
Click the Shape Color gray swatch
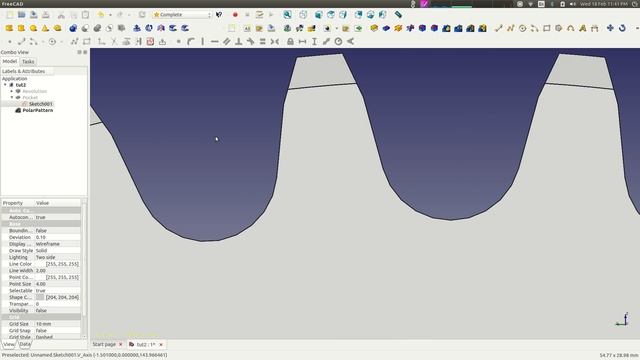tap(40, 297)
